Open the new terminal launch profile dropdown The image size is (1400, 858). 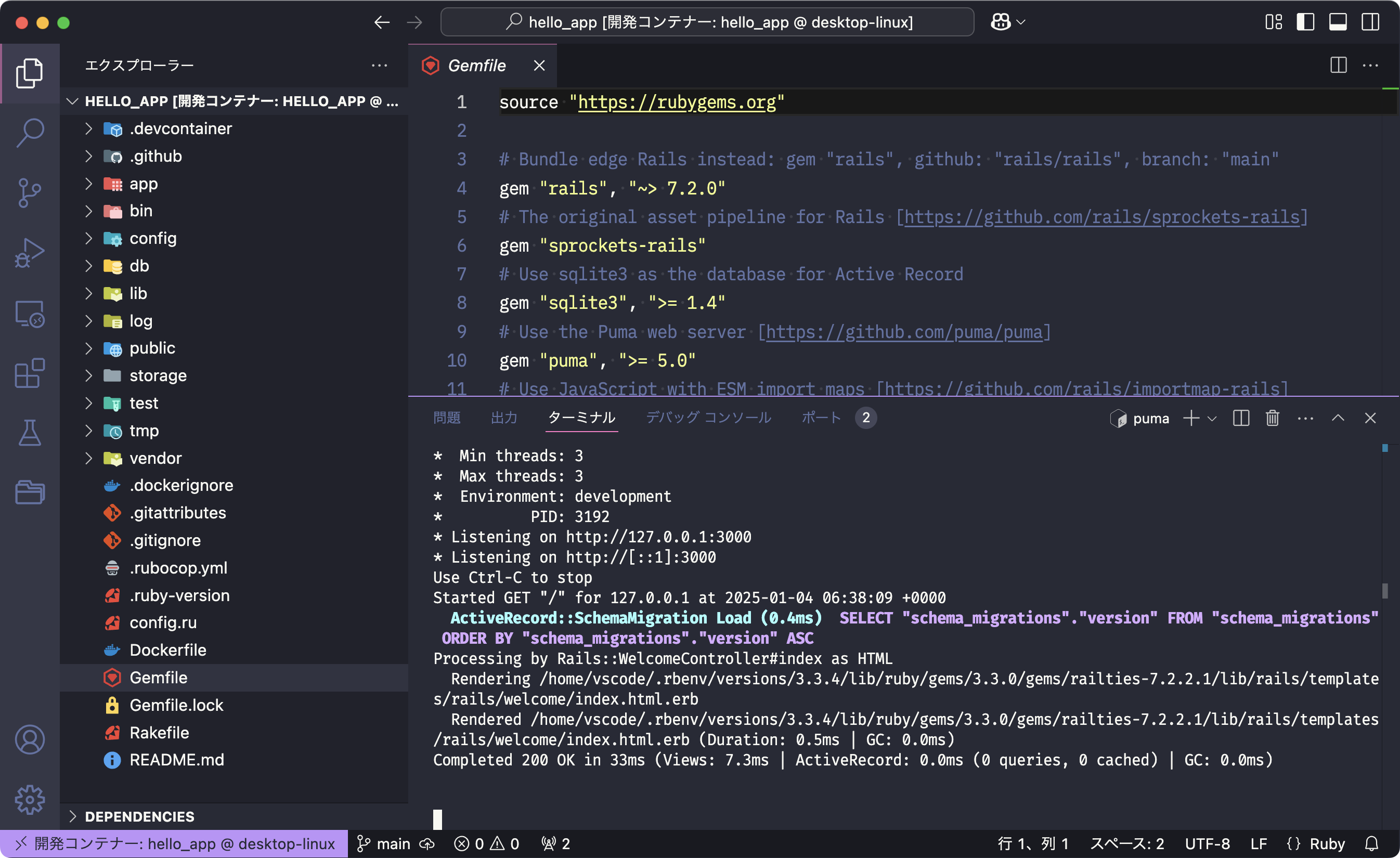(x=1212, y=419)
